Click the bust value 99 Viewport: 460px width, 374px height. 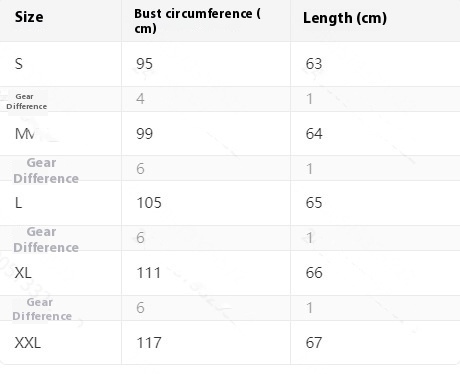click(144, 134)
